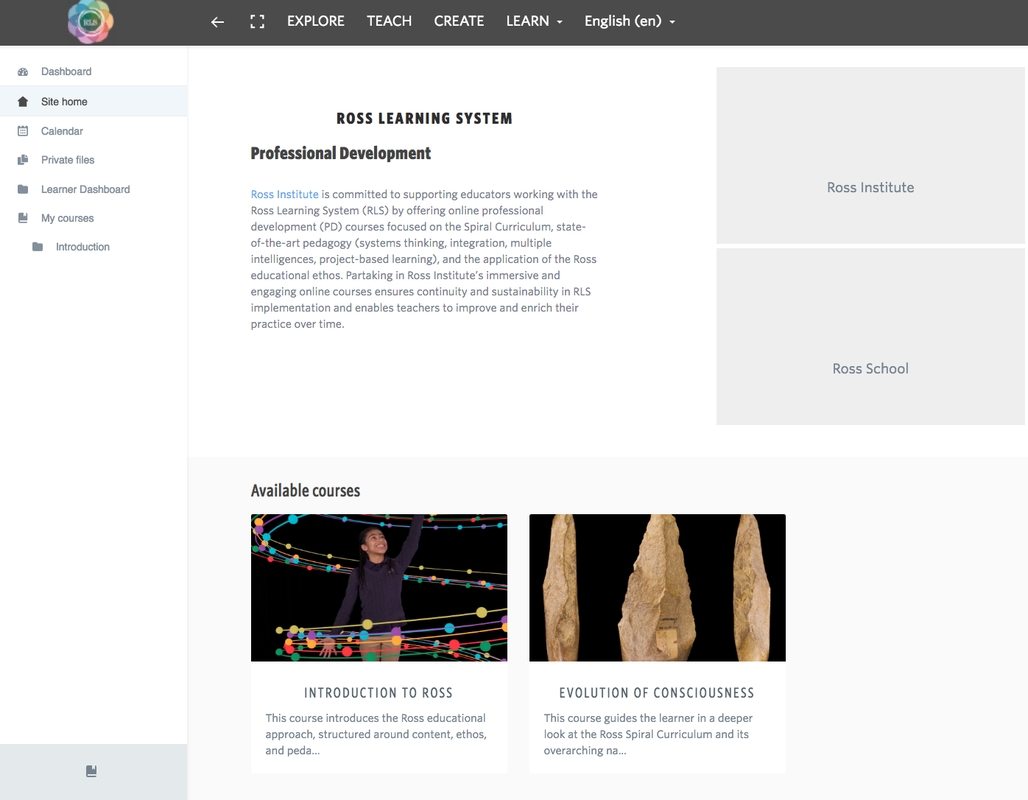The width and height of the screenshot is (1028, 800).
Task: Open the TEACH menu item
Action: (389, 22)
